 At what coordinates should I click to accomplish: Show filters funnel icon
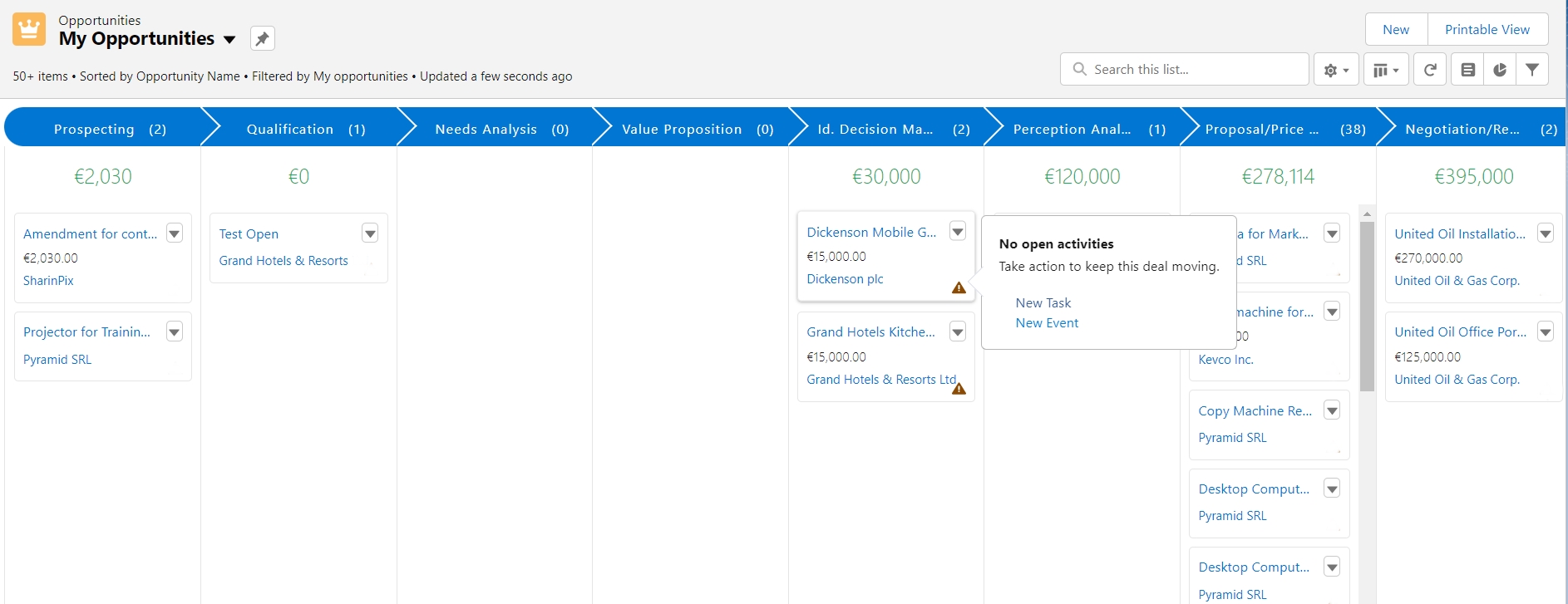[1532, 70]
